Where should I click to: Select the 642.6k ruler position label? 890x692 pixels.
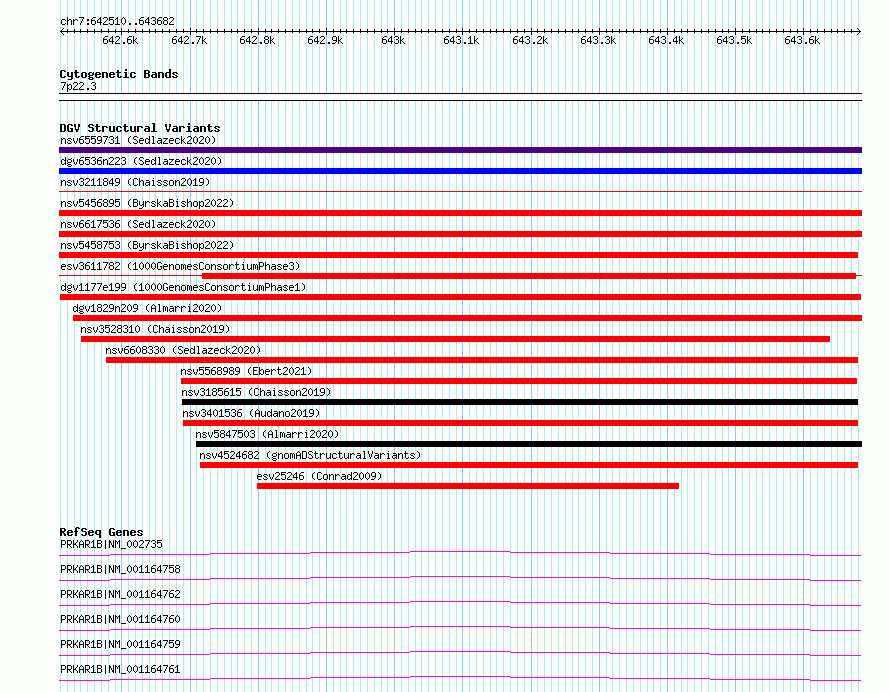coord(120,40)
